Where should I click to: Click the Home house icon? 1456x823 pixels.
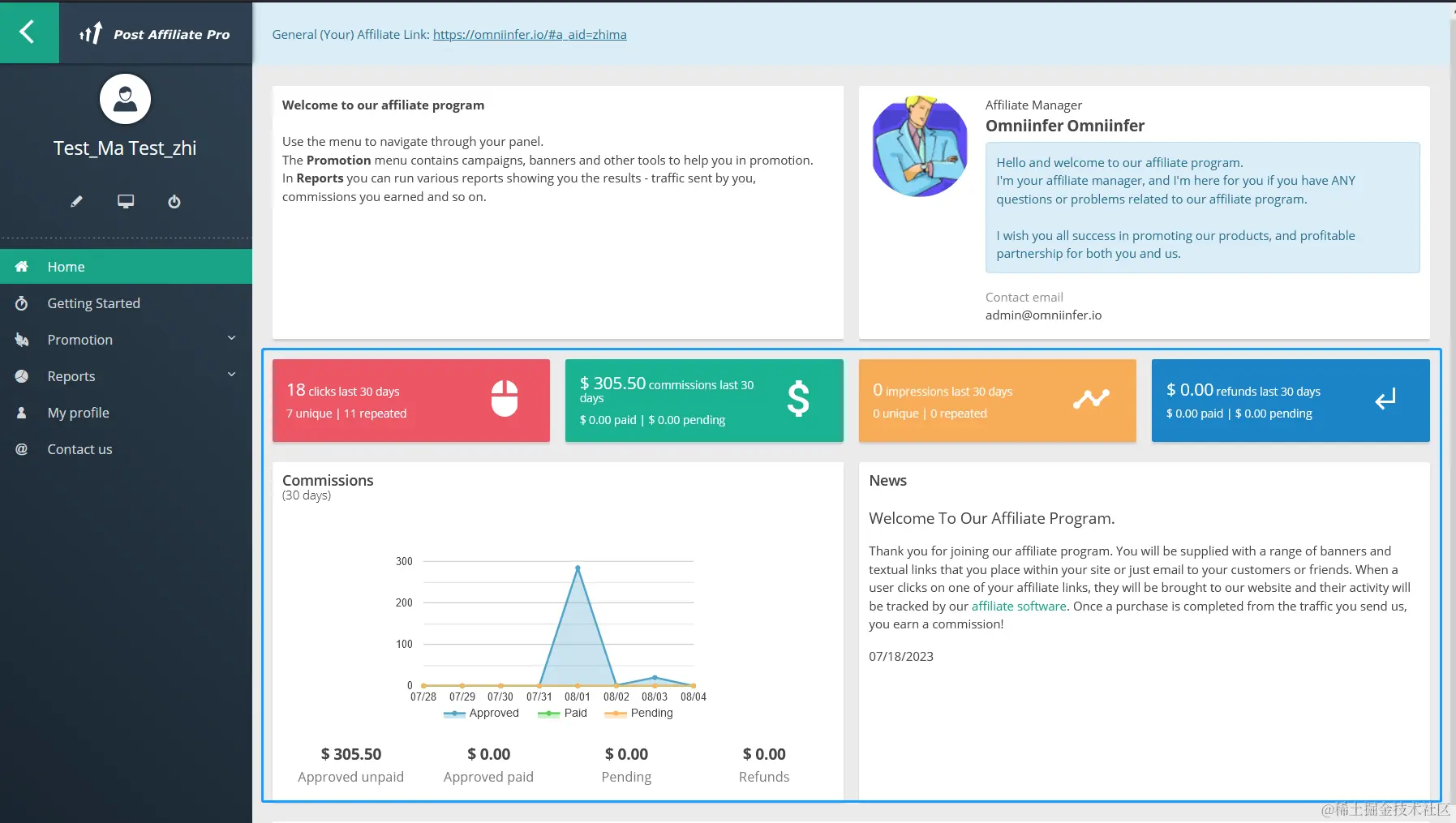point(22,267)
